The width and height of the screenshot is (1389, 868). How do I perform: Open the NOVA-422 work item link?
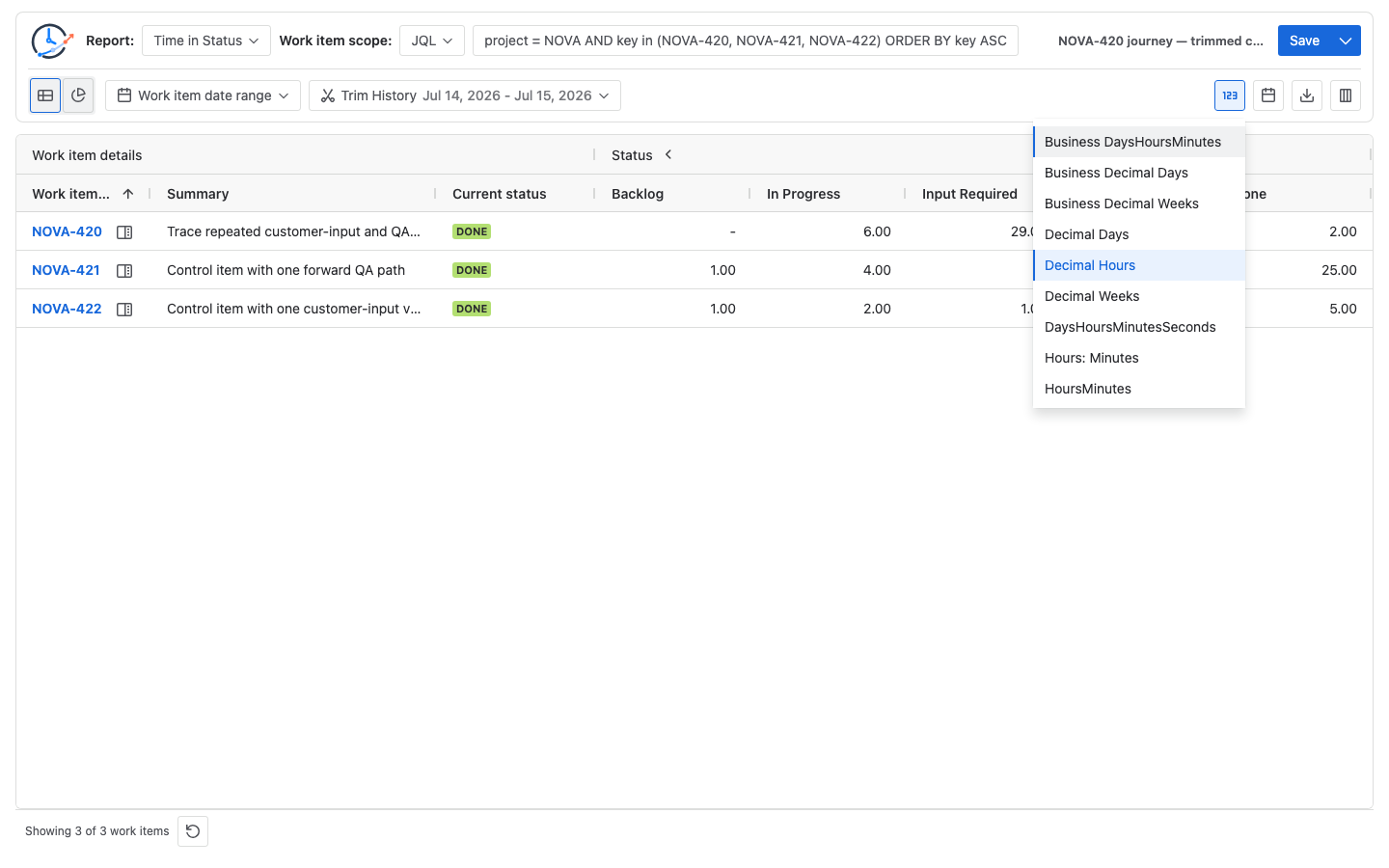pyautogui.click(x=67, y=309)
